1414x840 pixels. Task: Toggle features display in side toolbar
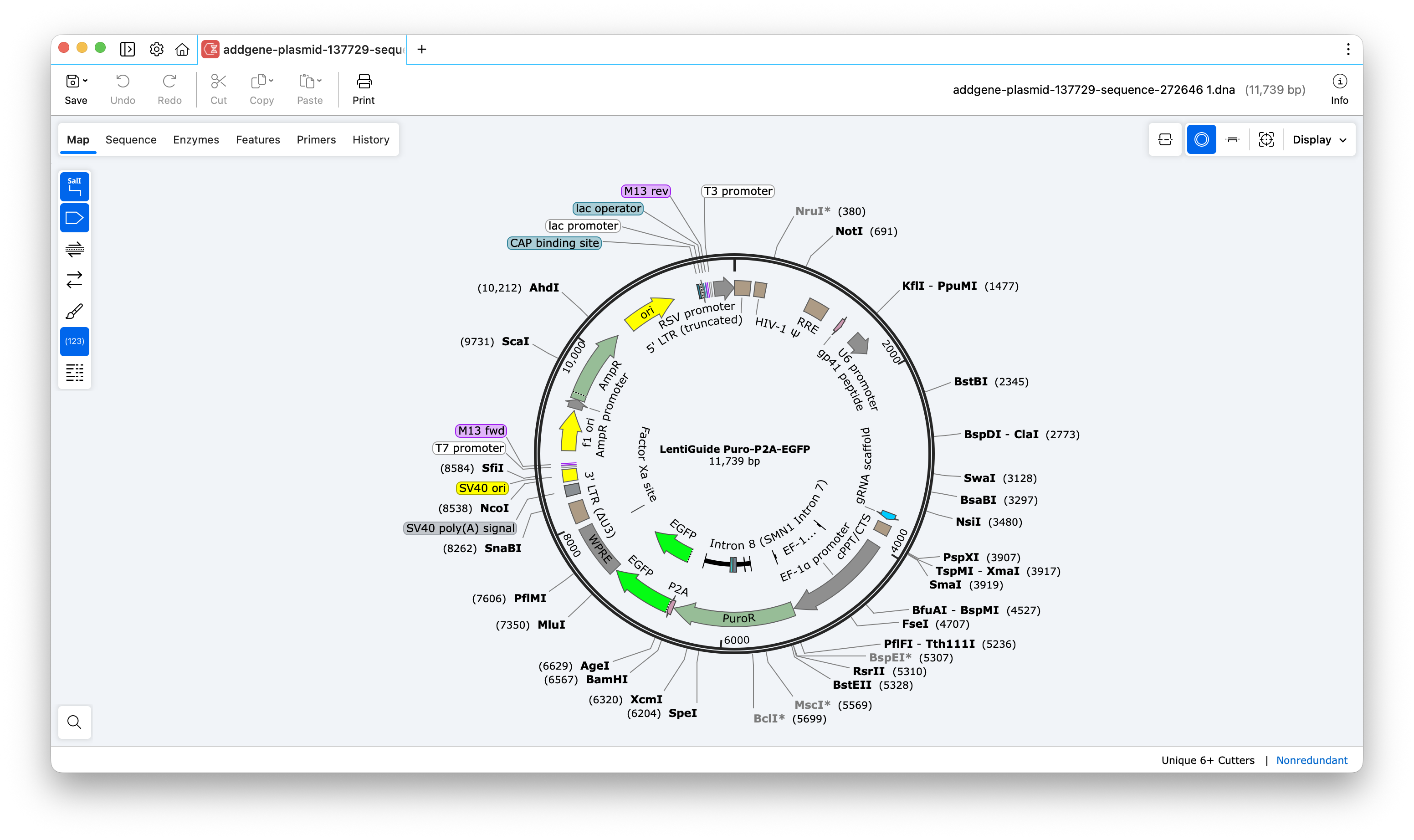click(x=74, y=218)
